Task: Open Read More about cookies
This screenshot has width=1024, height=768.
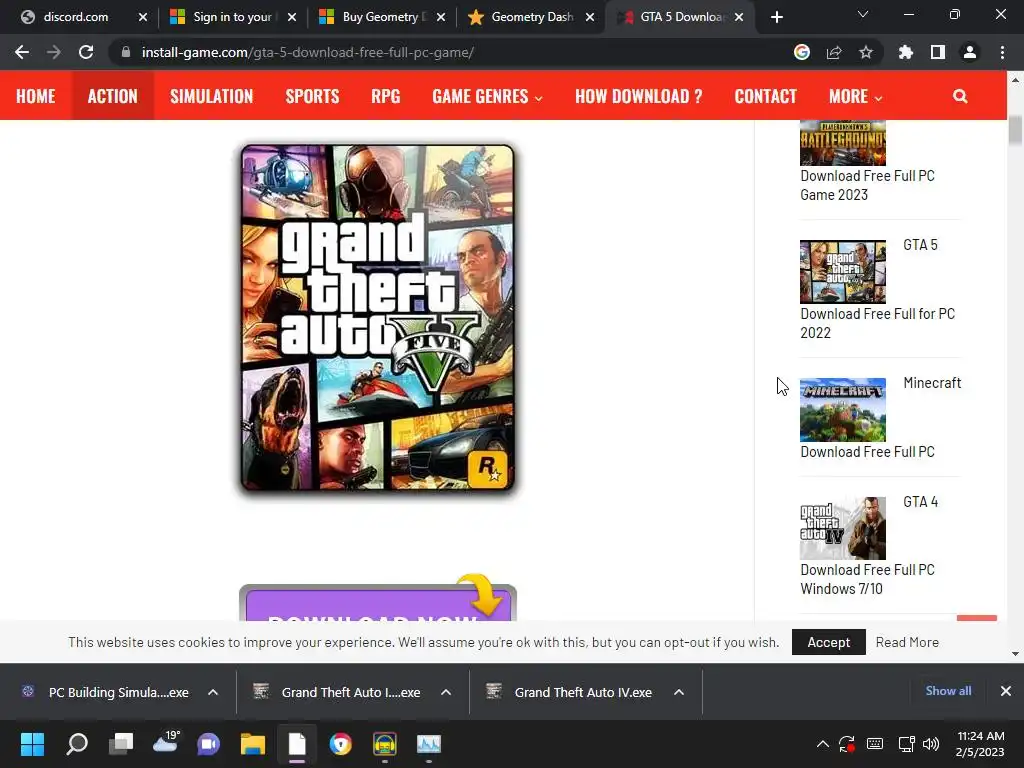Action: [x=907, y=642]
